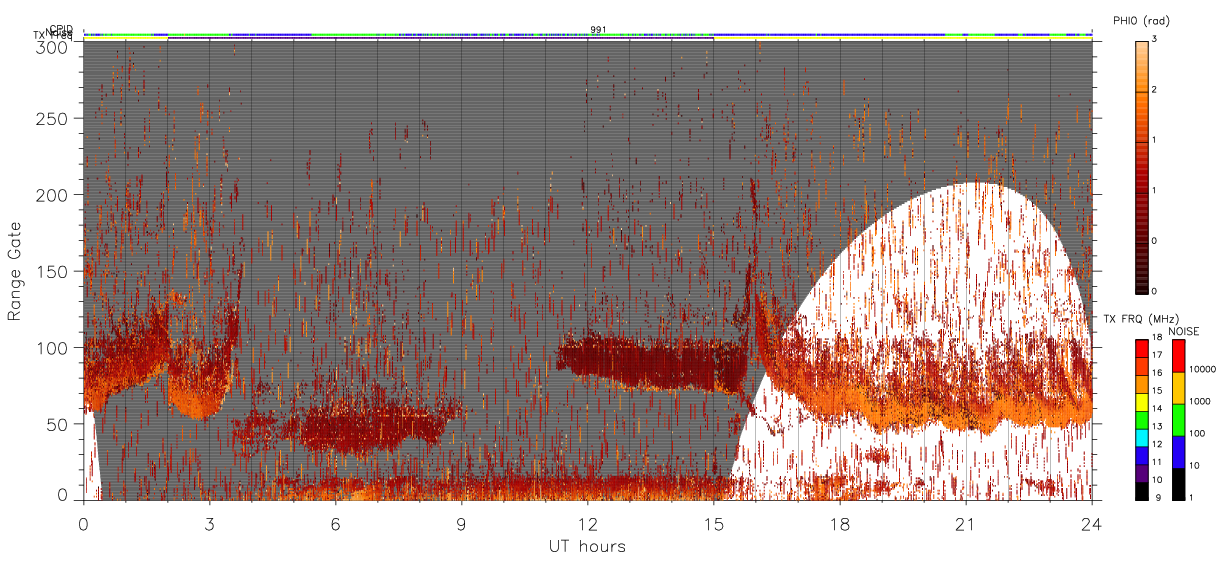Click the PHI0 (rad) color bar

pyautogui.click(x=1141, y=166)
